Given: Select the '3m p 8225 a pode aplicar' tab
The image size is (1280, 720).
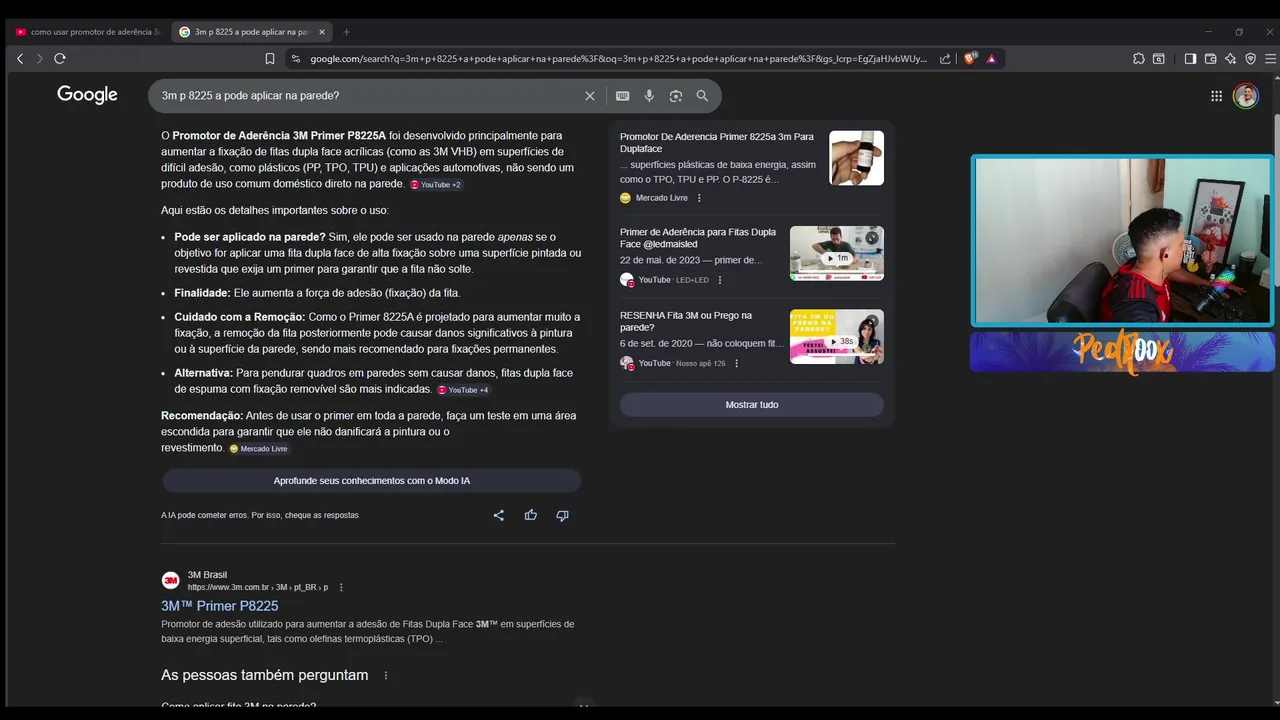Looking at the screenshot, I should tap(252, 32).
